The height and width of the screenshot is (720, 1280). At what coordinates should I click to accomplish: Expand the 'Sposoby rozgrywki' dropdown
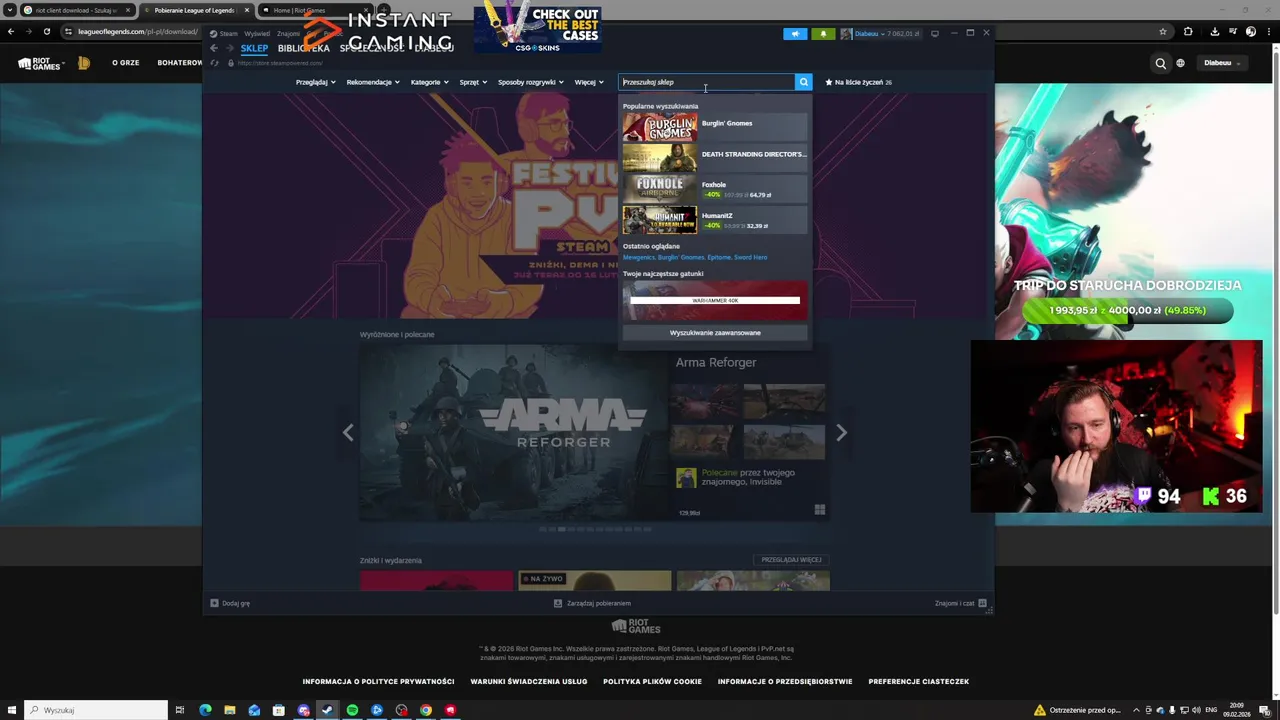tap(530, 82)
